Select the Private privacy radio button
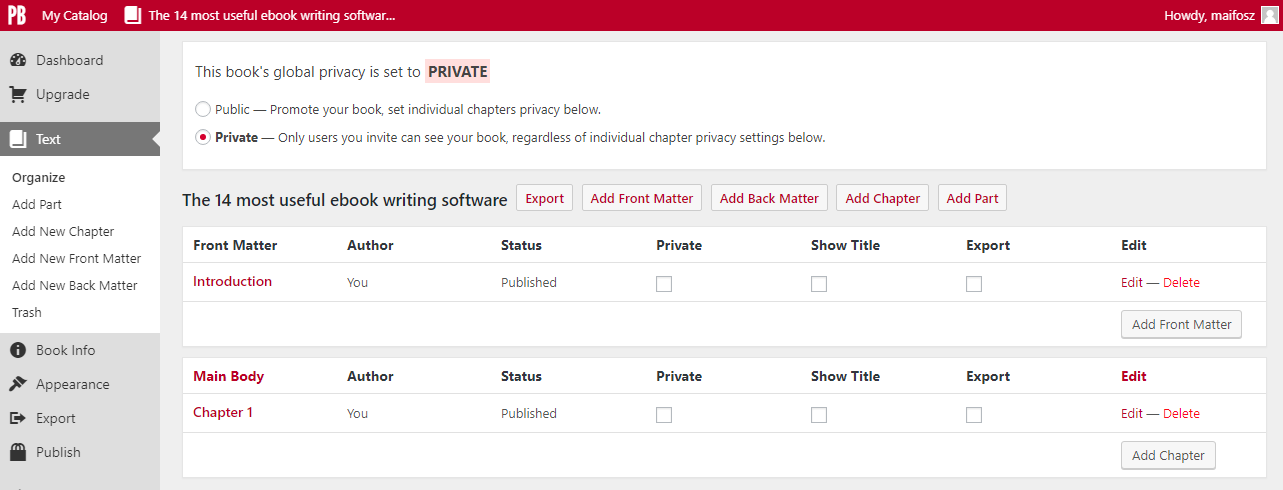 (203, 137)
